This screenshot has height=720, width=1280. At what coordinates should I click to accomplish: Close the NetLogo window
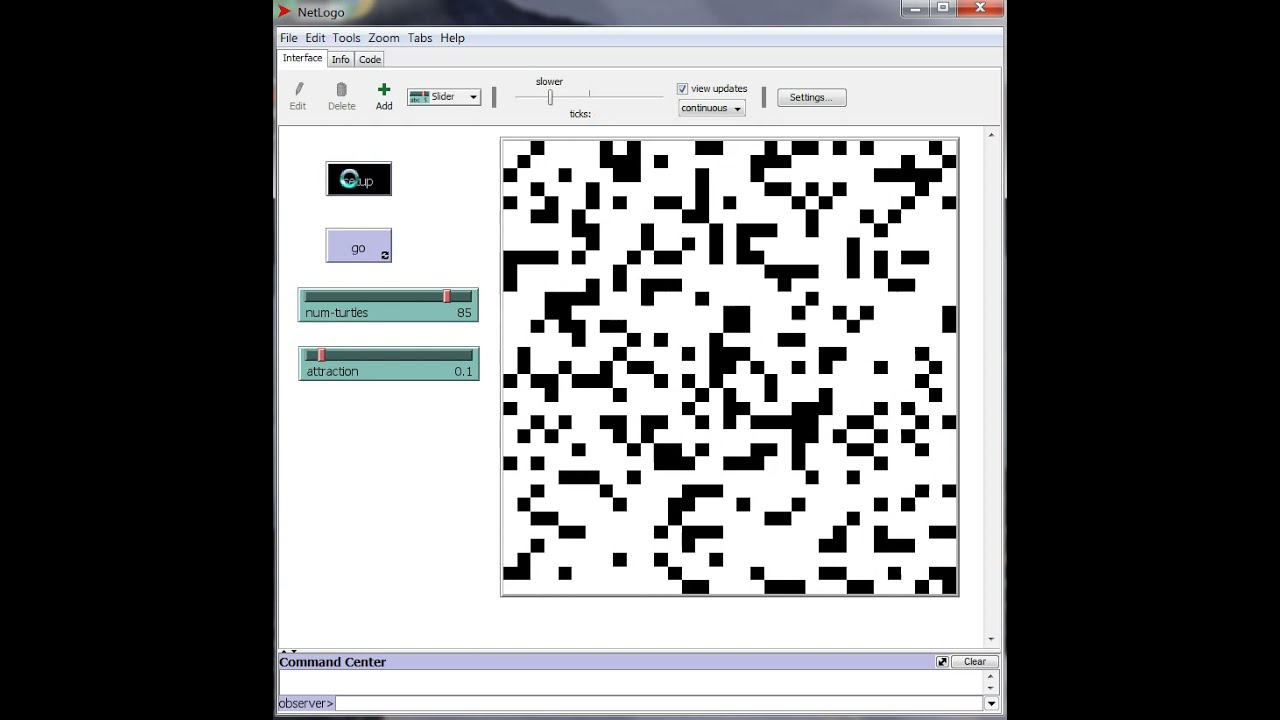(x=980, y=8)
